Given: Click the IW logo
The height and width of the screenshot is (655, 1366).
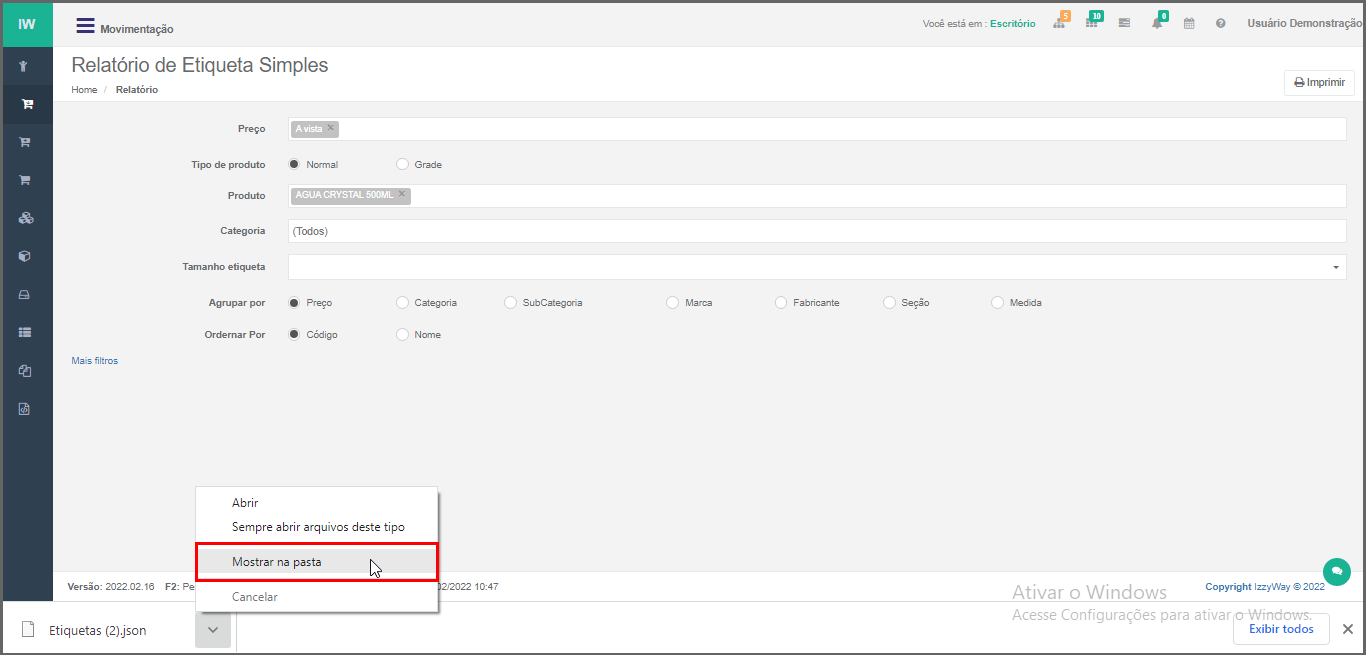Looking at the screenshot, I should [27, 25].
